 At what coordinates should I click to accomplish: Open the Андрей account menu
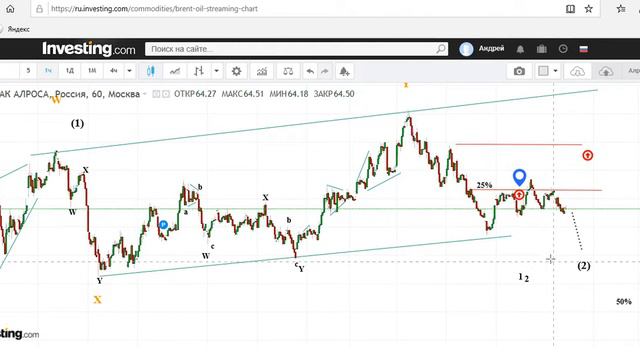(x=491, y=49)
